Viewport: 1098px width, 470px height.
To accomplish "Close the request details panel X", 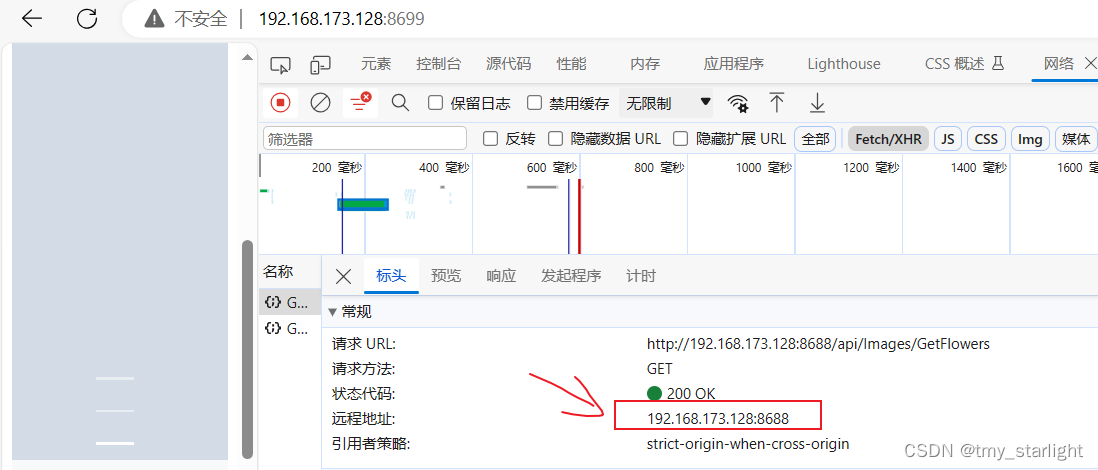I will 343,276.
